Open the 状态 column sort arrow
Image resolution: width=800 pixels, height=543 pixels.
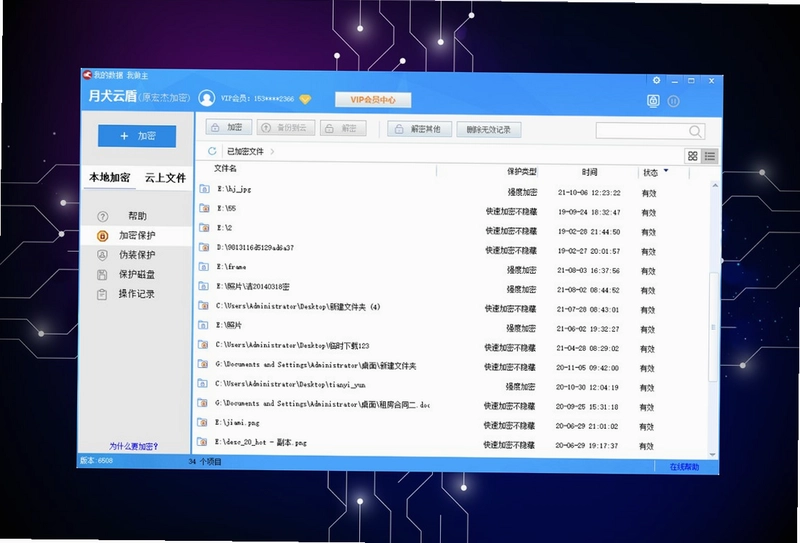666,170
